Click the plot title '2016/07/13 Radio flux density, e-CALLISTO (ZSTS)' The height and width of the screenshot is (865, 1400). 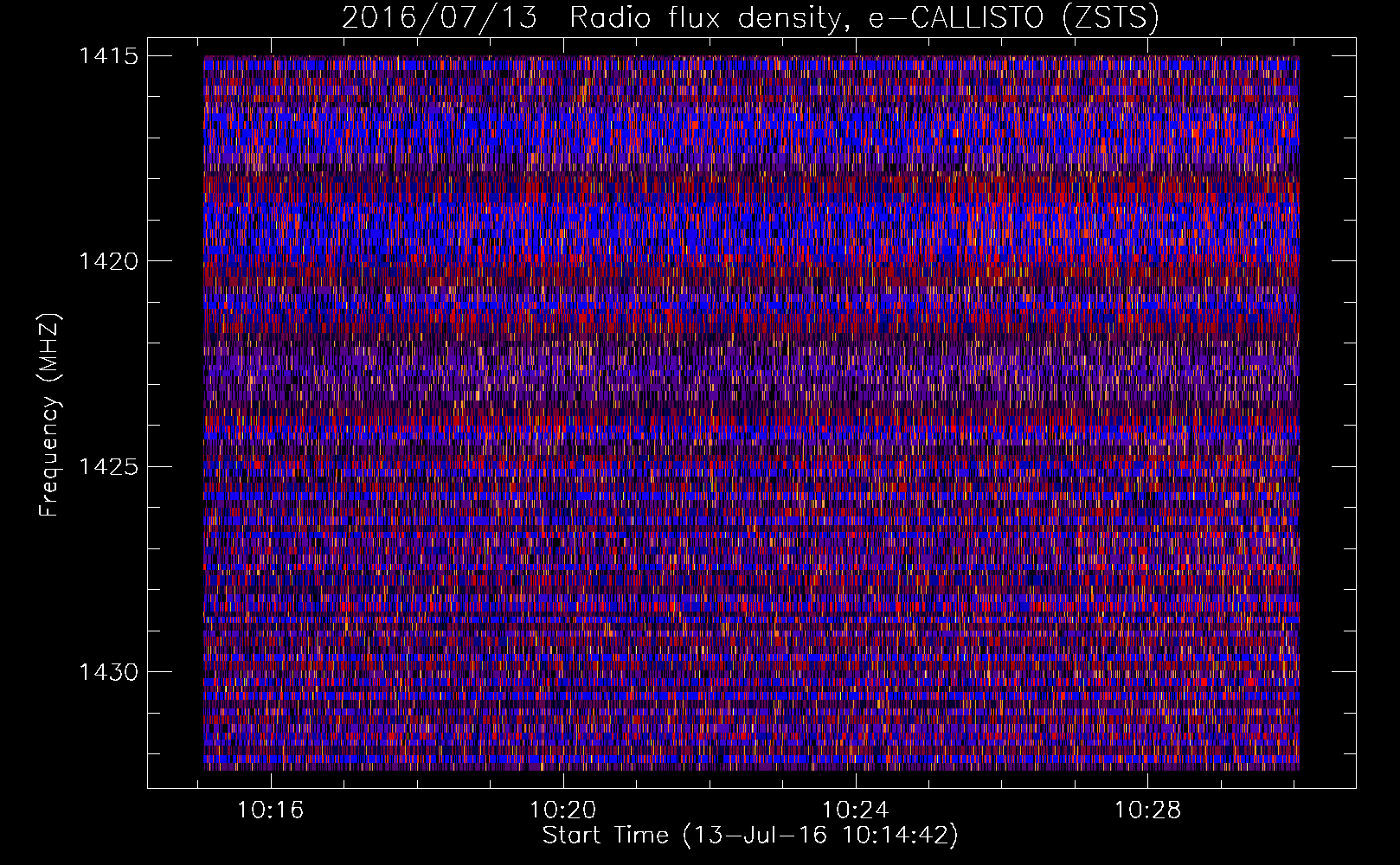tap(750, 17)
